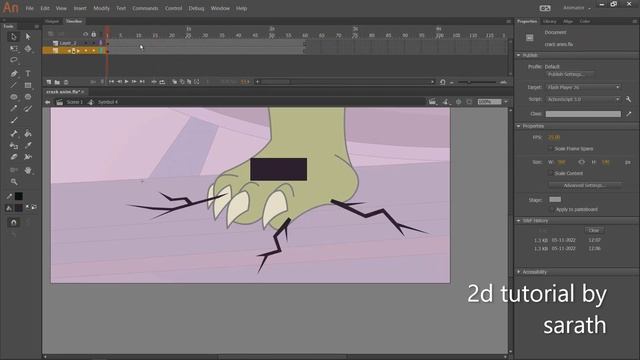Select the Free Transform tool
Image resolution: width=640 pixels, height=360 pixels.
coord(14,48)
